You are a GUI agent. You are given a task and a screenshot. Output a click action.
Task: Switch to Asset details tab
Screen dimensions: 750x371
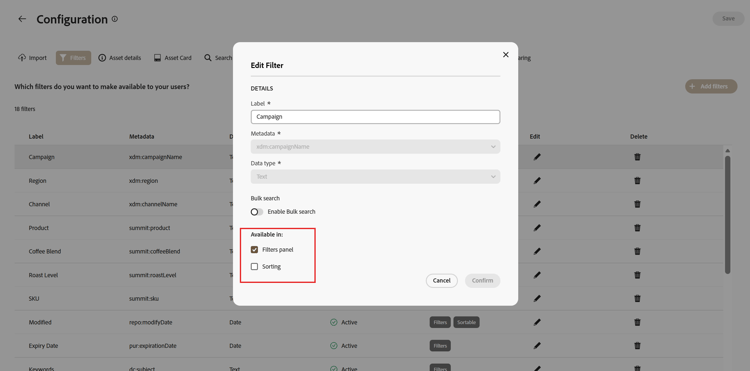(120, 58)
